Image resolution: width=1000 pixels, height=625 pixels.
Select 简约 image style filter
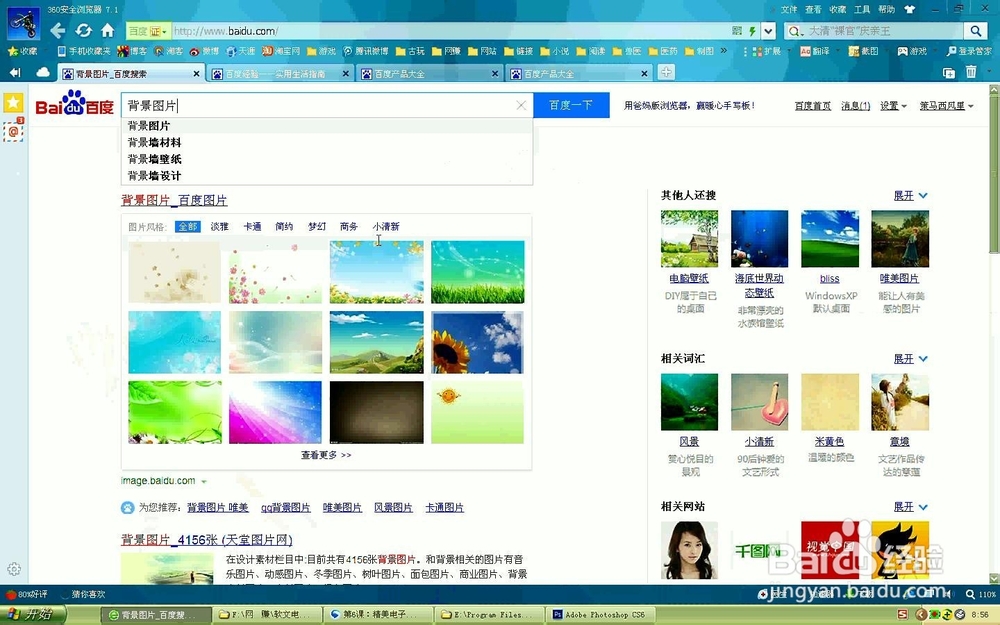pyautogui.click(x=284, y=226)
